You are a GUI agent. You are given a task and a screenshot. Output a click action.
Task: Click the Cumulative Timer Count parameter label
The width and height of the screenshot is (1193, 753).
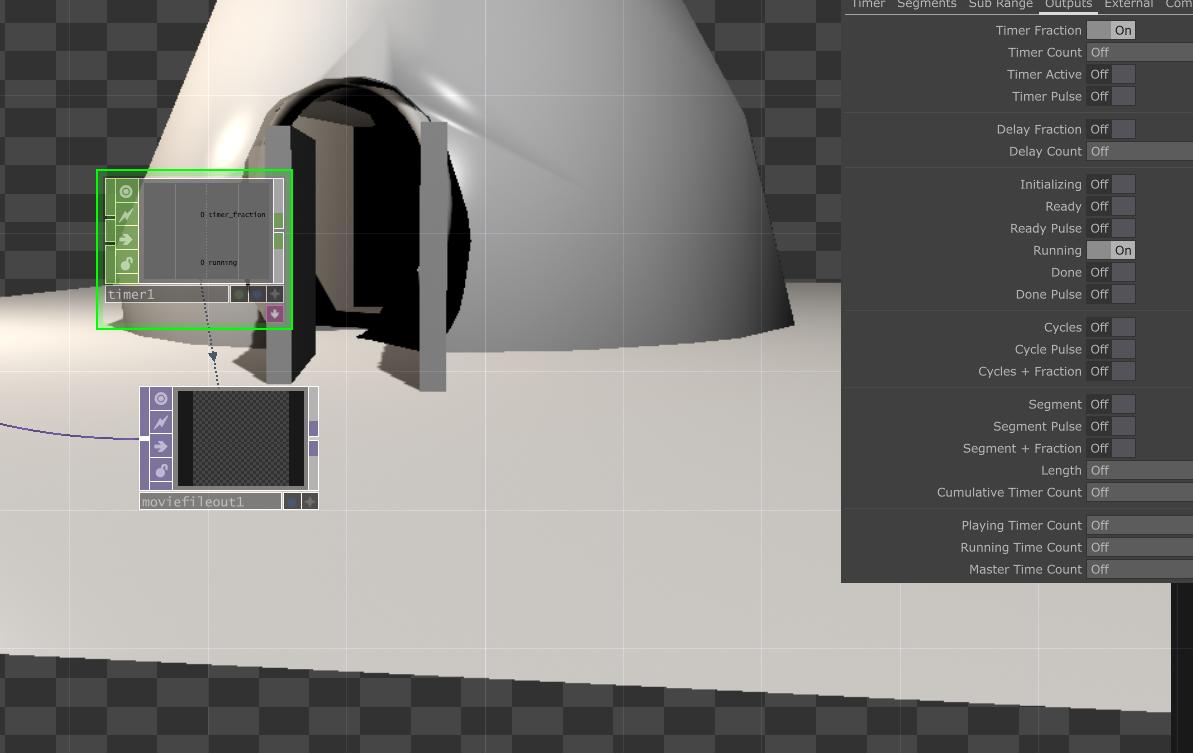pos(1009,492)
